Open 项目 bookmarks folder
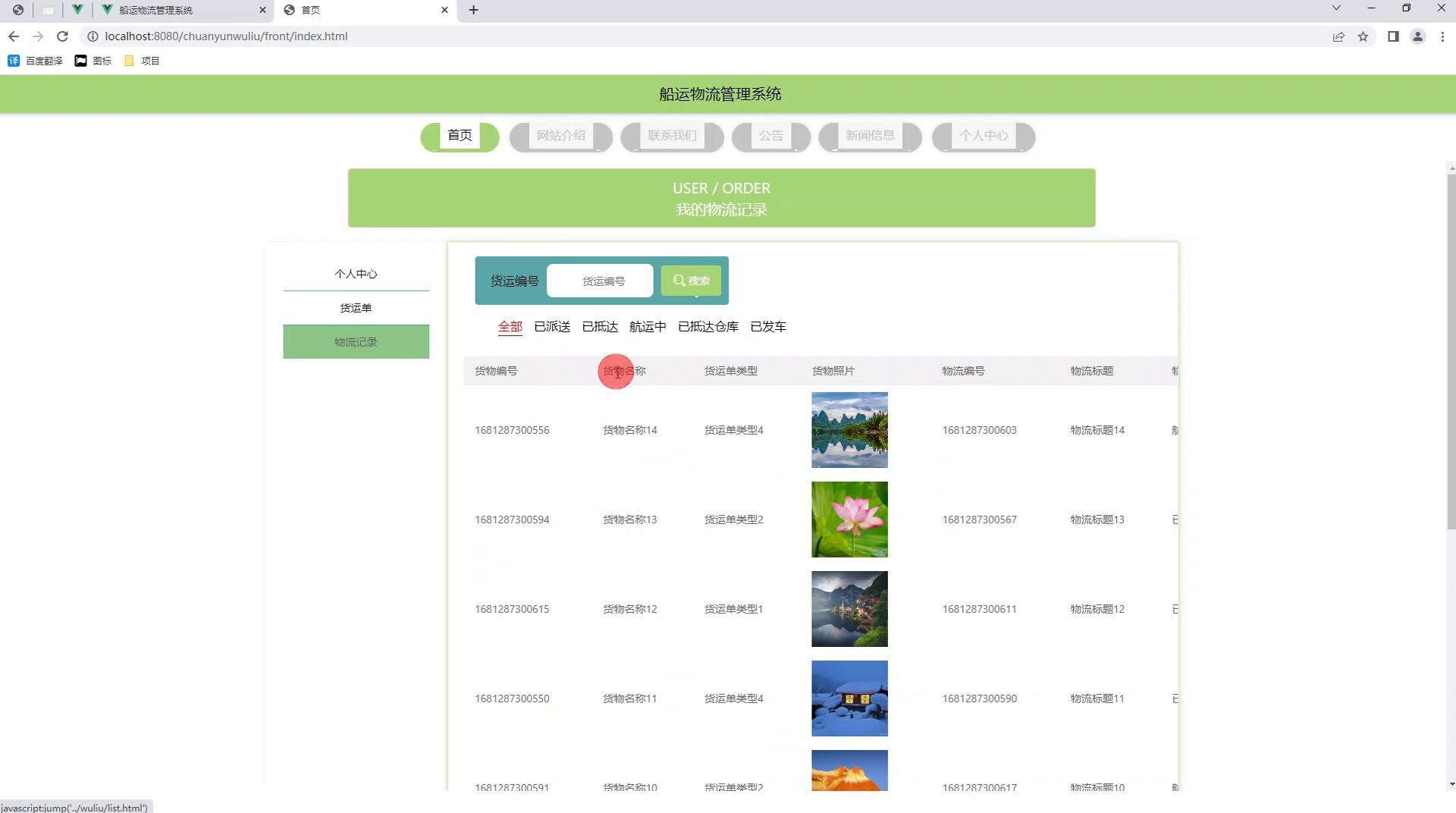The image size is (1456, 813). 142,61
